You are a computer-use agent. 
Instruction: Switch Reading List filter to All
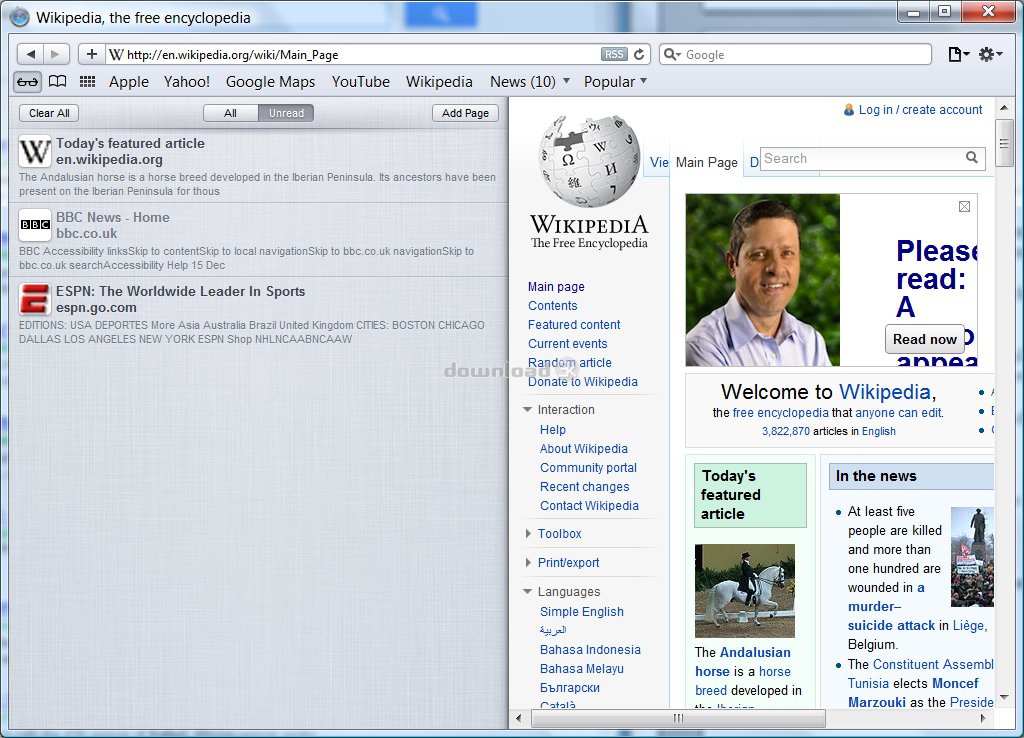coord(230,113)
